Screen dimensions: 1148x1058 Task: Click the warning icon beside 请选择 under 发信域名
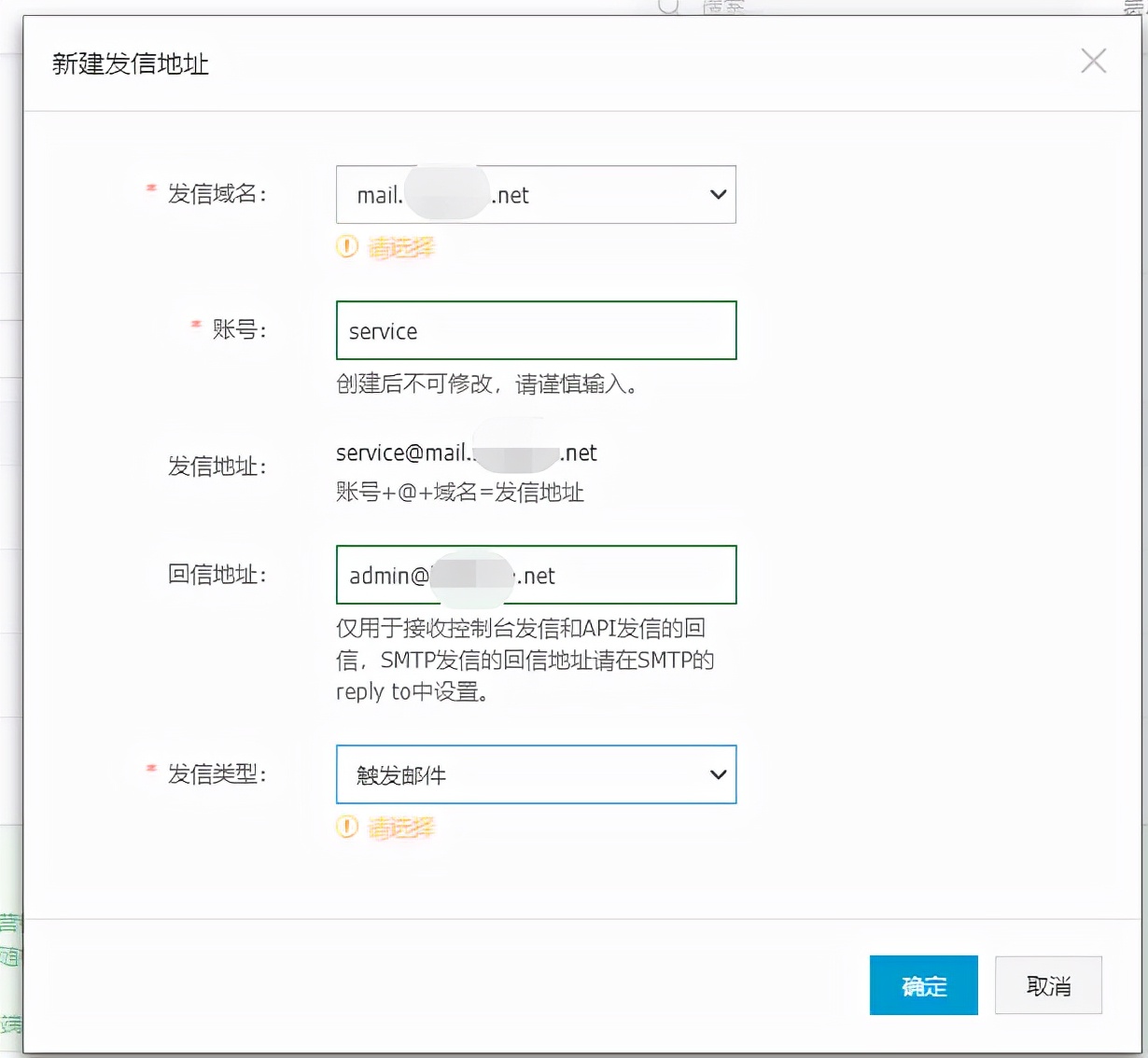click(346, 247)
